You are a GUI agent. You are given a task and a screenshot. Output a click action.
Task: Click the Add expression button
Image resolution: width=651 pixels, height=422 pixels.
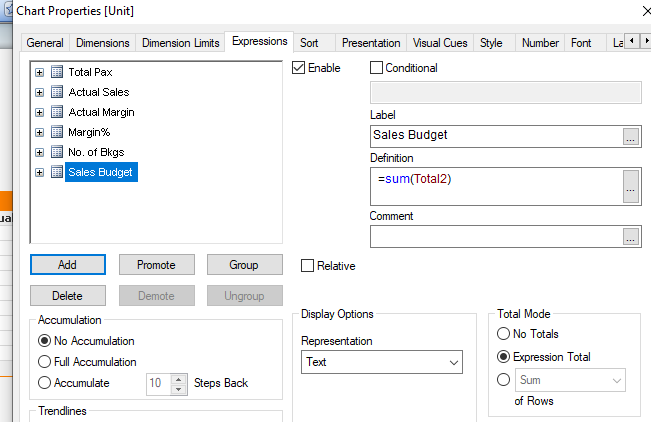pyautogui.click(x=68, y=265)
